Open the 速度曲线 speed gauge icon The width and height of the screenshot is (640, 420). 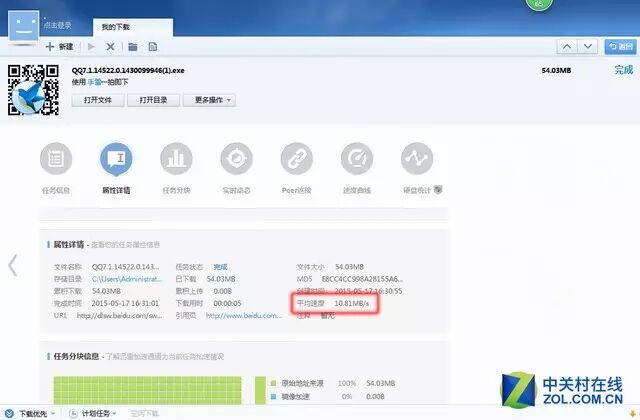[357, 159]
